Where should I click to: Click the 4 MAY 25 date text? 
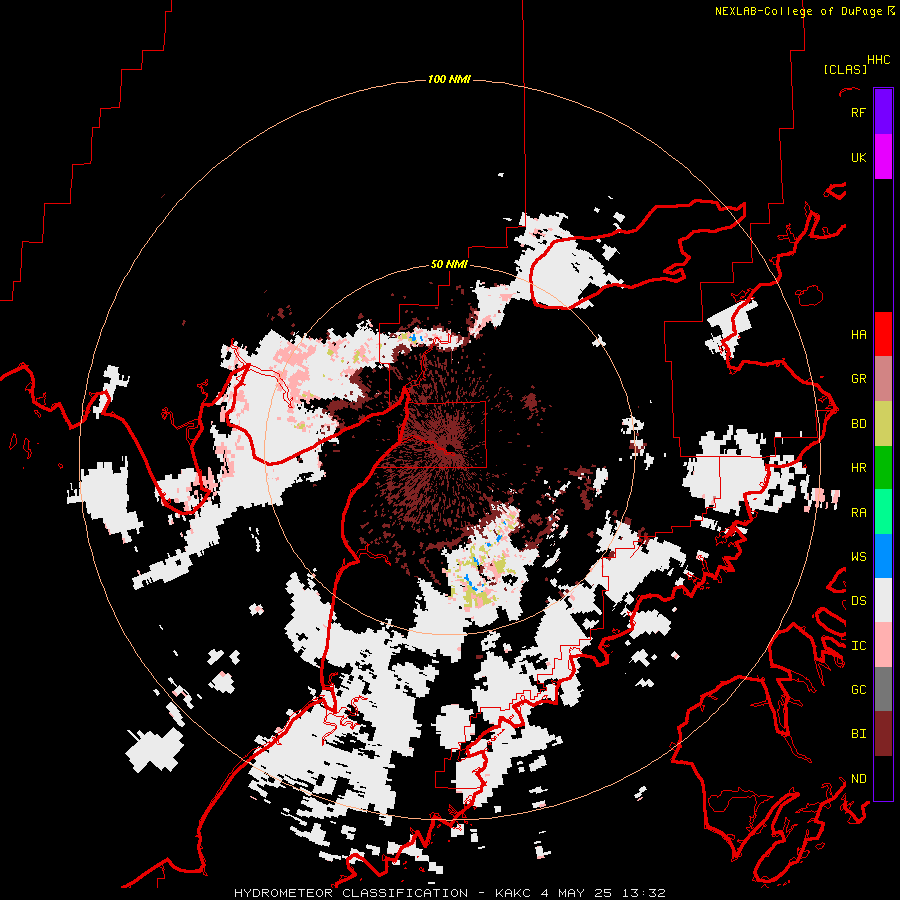coord(577,893)
